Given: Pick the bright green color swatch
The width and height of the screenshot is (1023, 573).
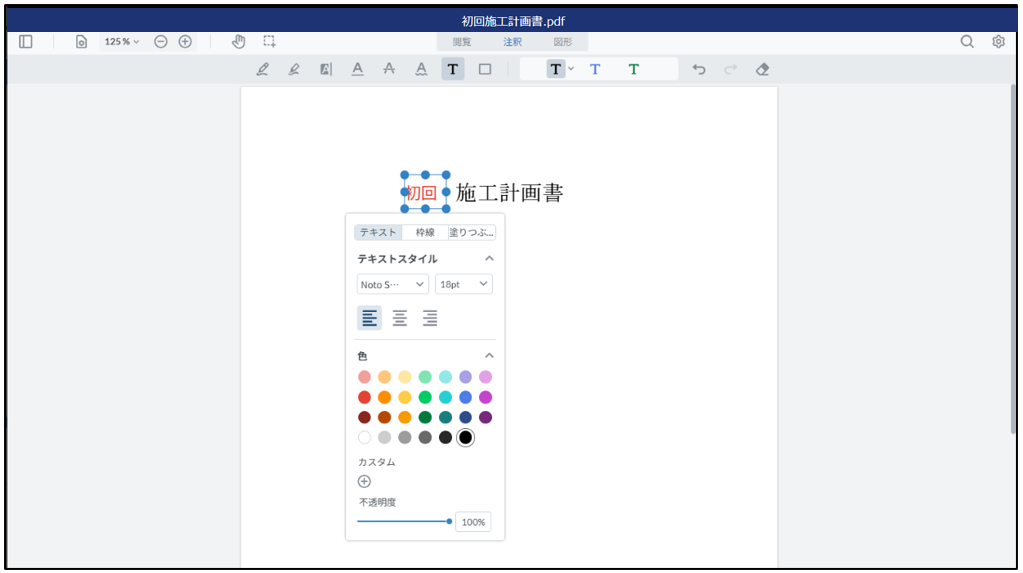Looking at the screenshot, I should (425, 397).
